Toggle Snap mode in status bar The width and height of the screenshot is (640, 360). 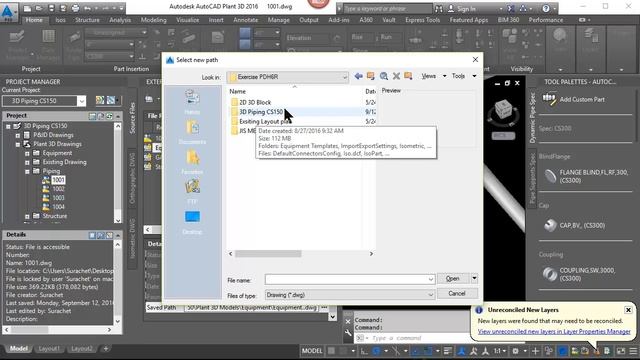pos(343,351)
